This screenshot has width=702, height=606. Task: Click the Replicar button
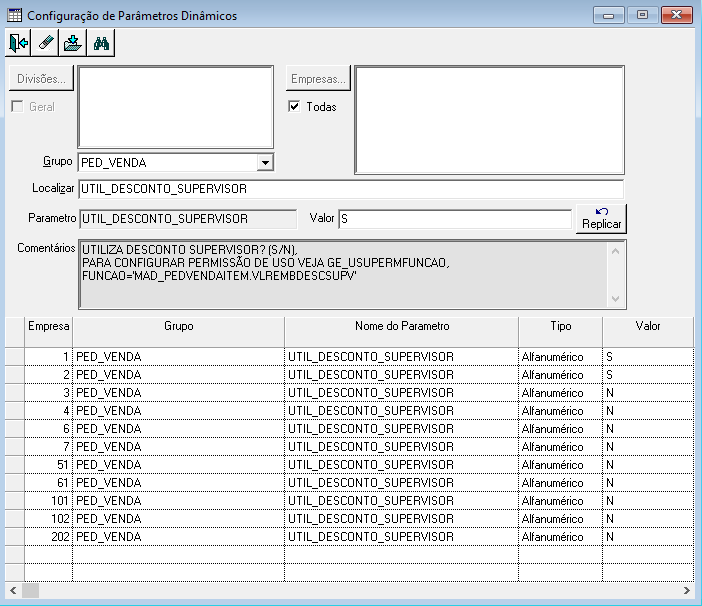pos(601,218)
